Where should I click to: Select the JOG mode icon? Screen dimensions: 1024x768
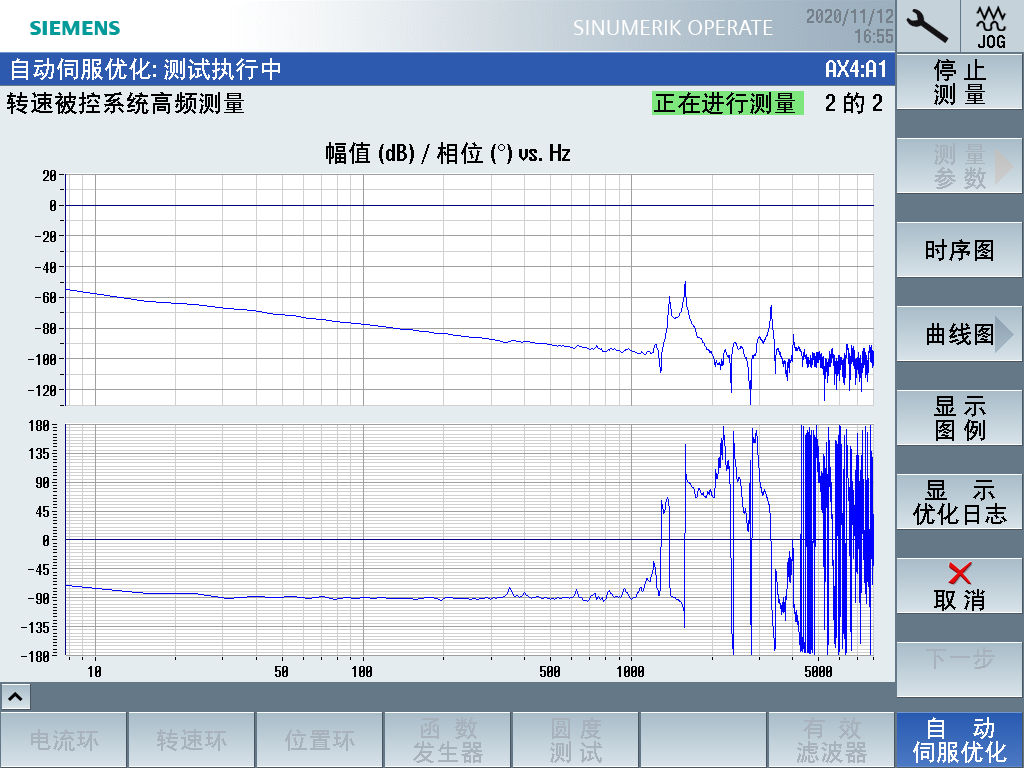point(992,25)
